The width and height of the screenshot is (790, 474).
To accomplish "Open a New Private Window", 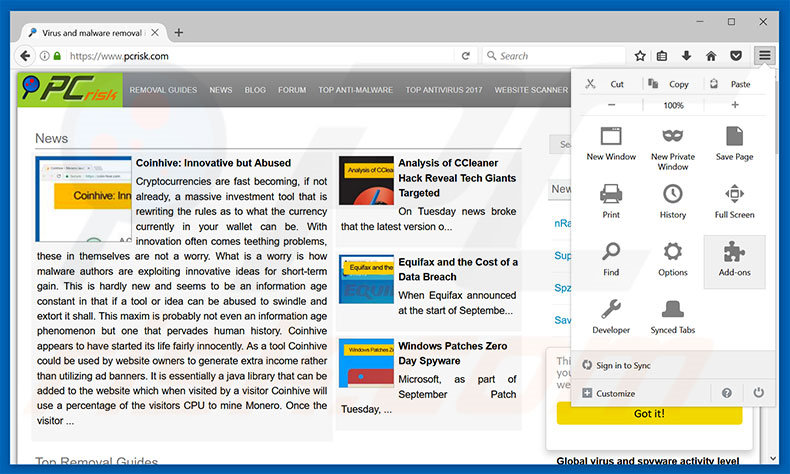I will tap(673, 149).
